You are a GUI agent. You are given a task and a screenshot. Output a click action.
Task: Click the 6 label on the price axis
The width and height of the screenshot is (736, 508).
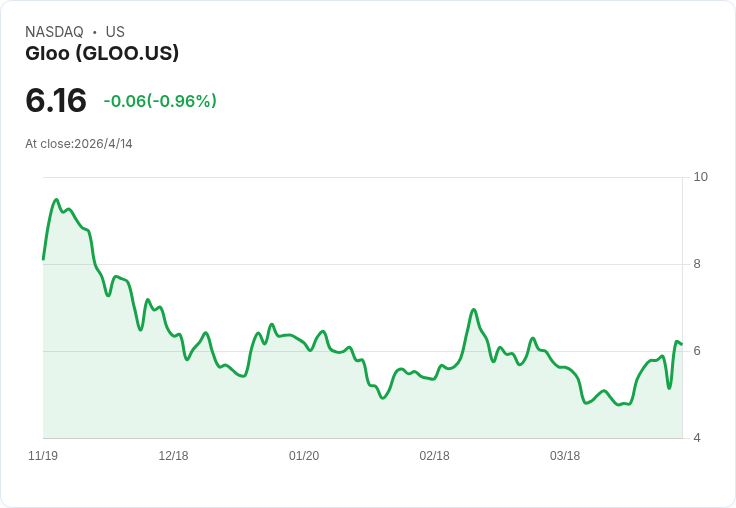point(697,351)
